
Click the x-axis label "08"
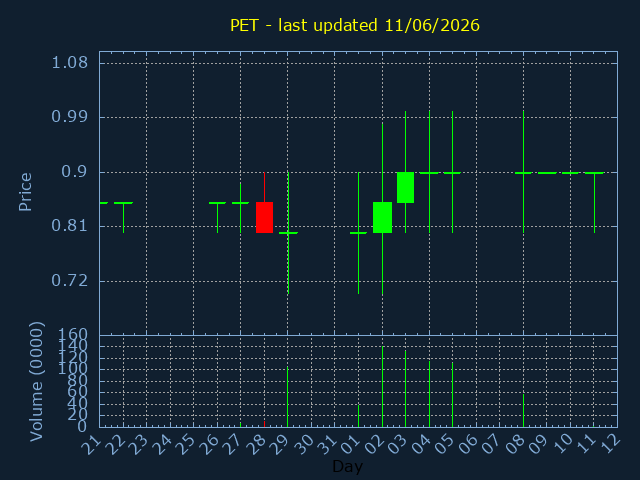pos(516,445)
